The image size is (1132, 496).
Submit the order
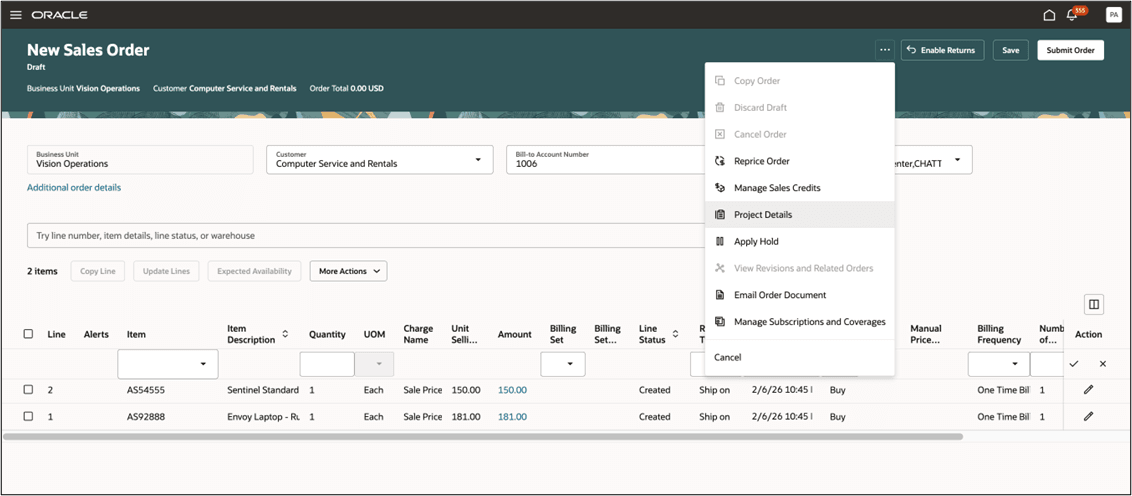[x=1071, y=50]
